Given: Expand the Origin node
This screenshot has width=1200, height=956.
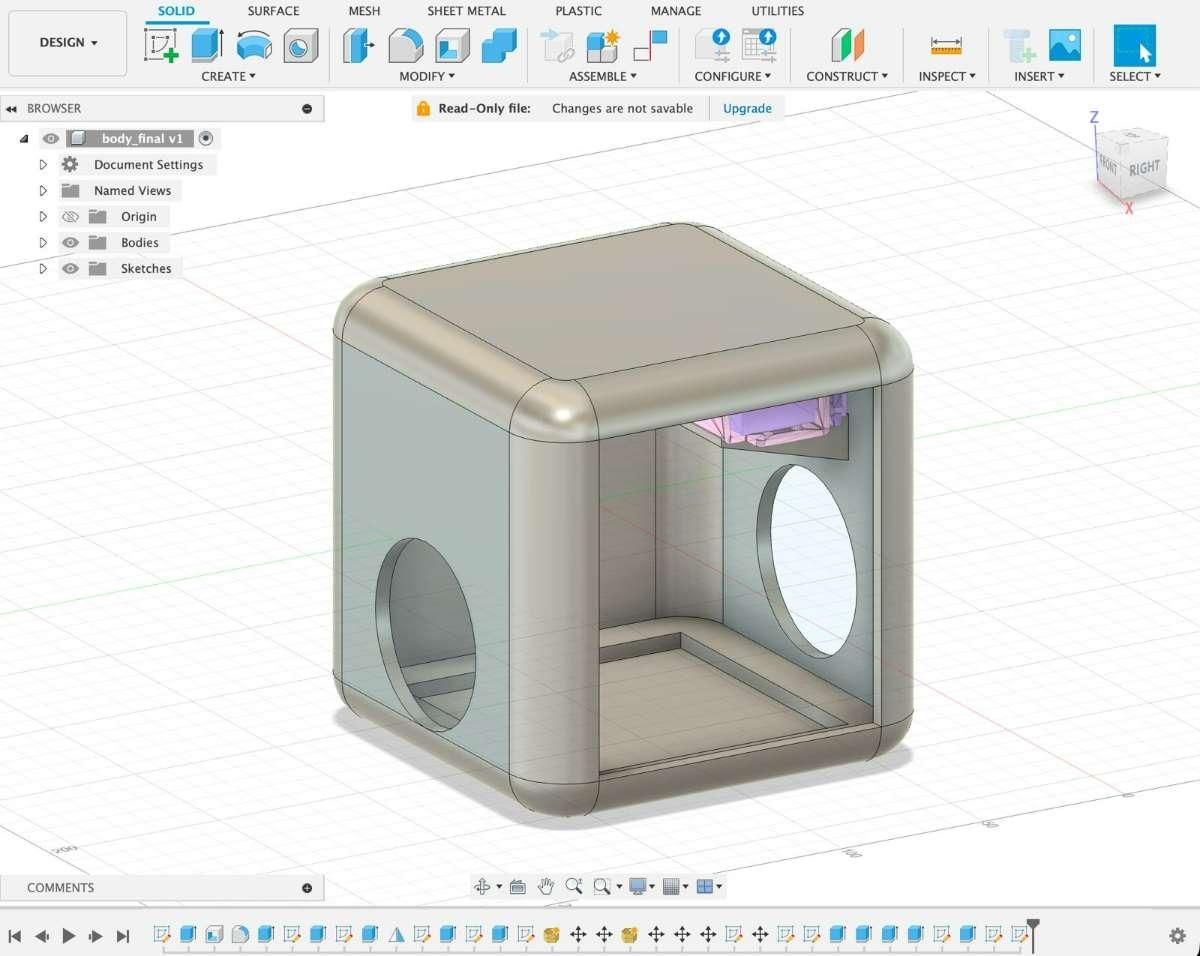Looking at the screenshot, I should pyautogui.click(x=43, y=217).
